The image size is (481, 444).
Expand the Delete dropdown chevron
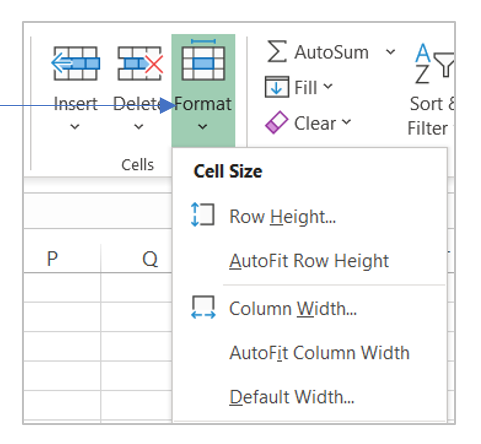139,127
